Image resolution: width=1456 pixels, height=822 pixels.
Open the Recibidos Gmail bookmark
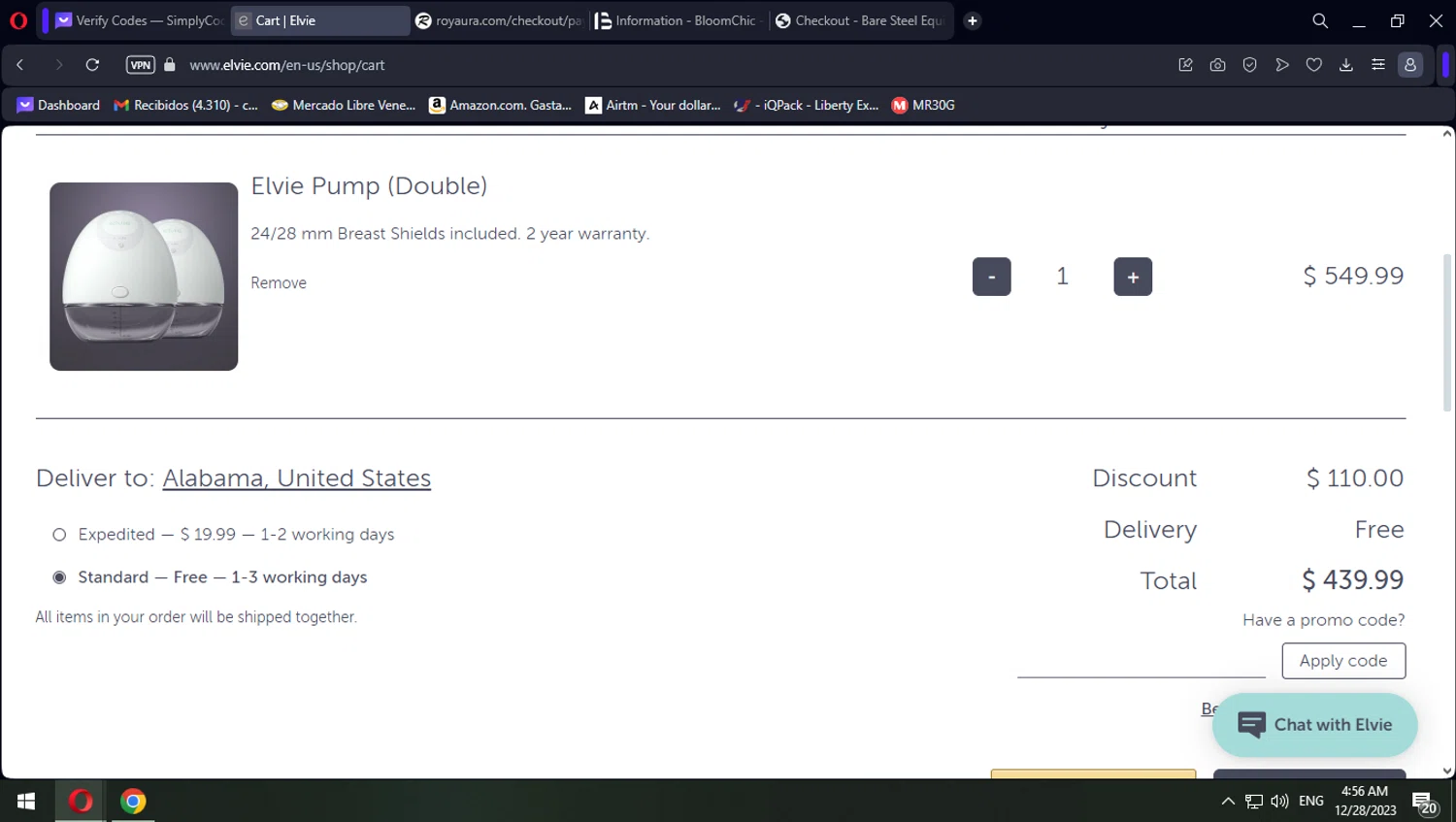click(x=186, y=105)
